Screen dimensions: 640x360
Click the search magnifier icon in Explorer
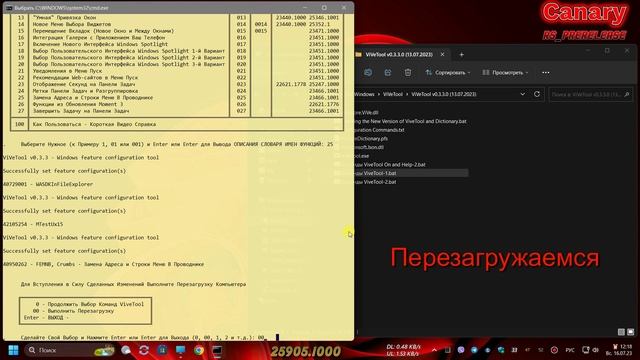point(627,94)
